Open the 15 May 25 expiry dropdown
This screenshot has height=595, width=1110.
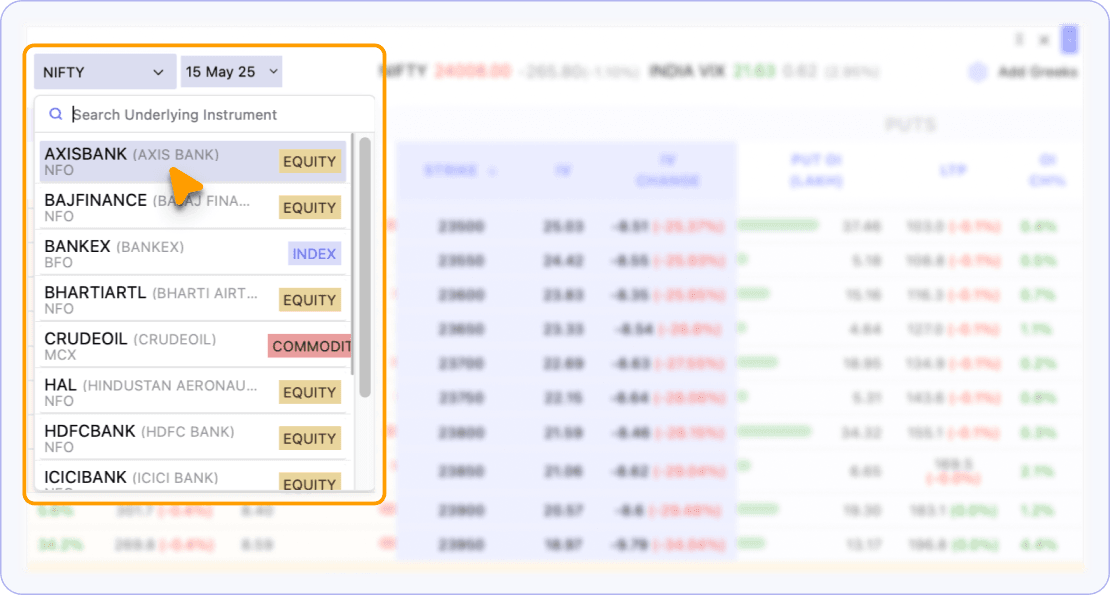[x=231, y=71]
